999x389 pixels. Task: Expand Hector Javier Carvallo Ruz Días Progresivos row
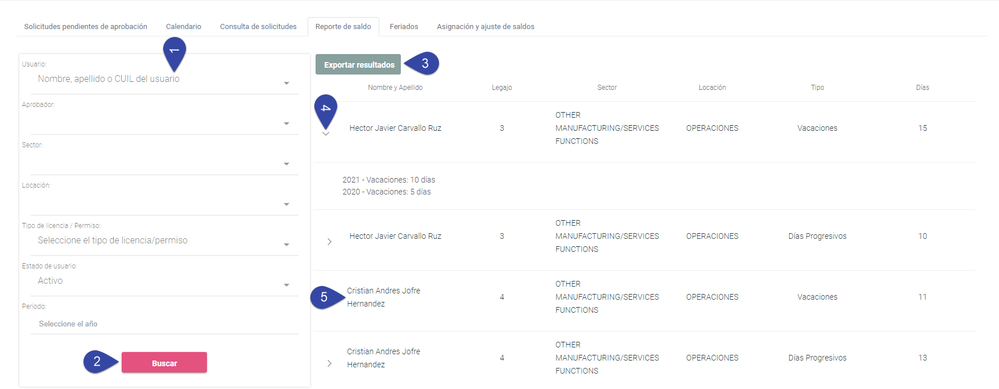(329, 242)
